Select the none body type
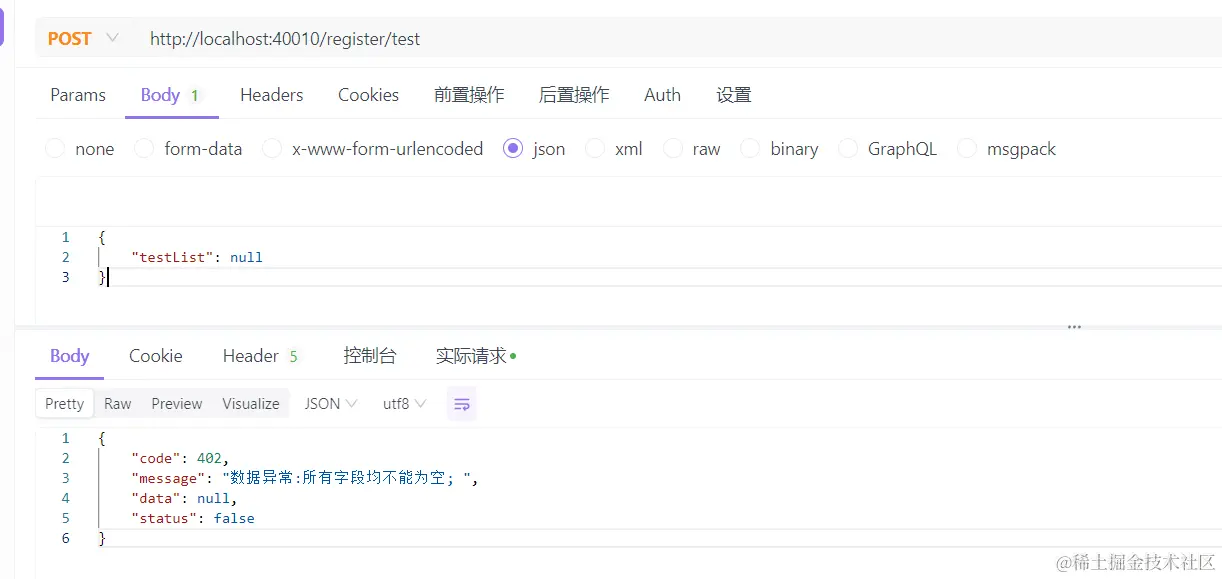This screenshot has width=1222, height=579. coord(80,149)
